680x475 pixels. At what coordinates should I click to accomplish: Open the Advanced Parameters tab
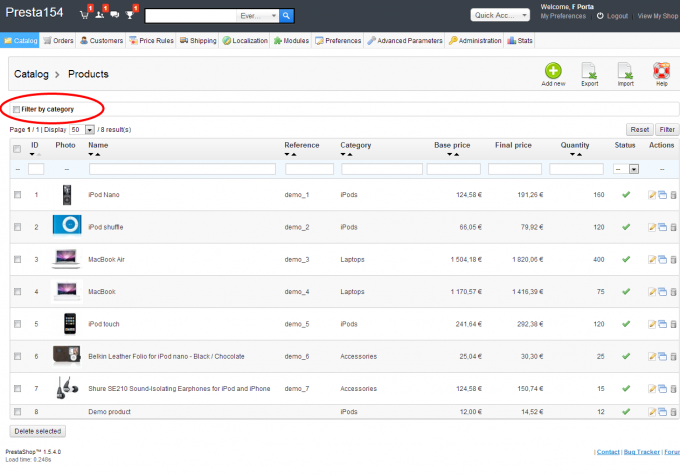pyautogui.click(x=405, y=41)
